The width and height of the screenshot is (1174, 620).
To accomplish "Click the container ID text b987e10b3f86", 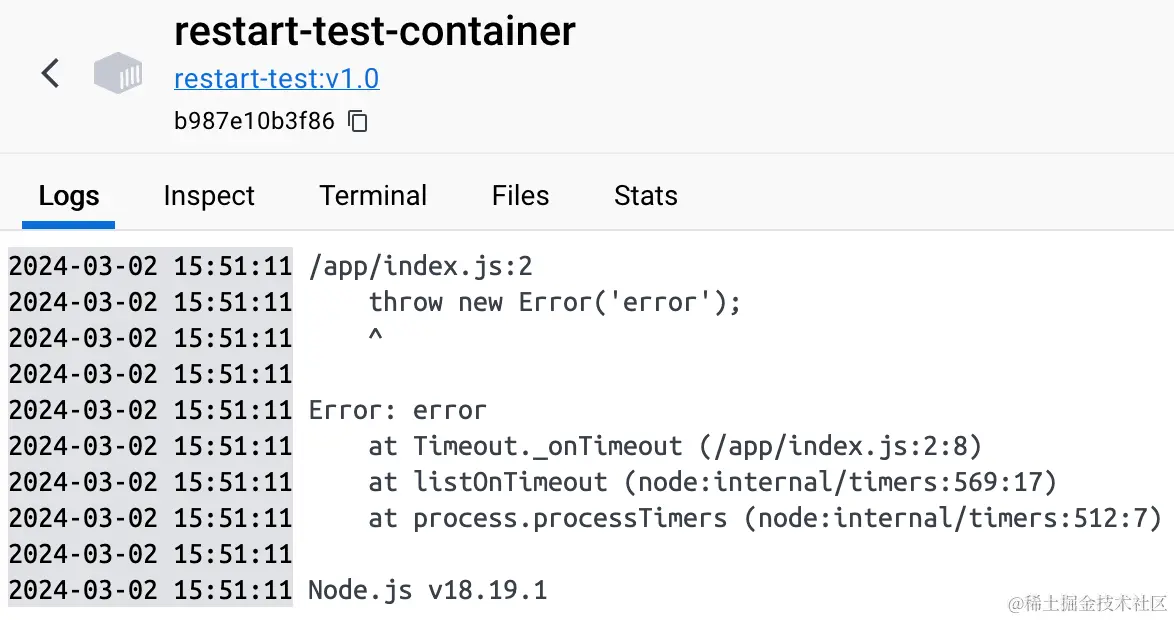I will tap(254, 121).
